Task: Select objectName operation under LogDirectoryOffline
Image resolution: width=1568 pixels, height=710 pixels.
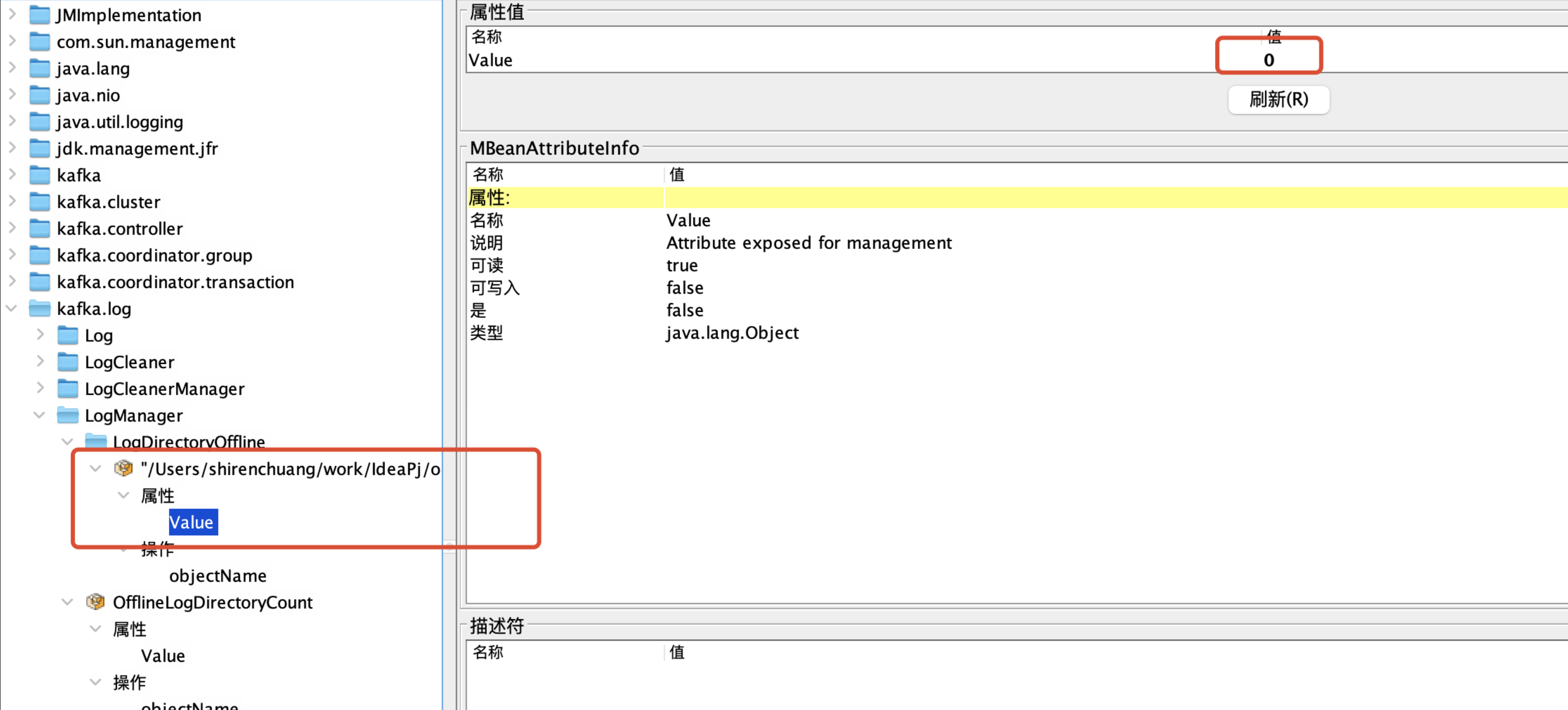Action: (218, 576)
